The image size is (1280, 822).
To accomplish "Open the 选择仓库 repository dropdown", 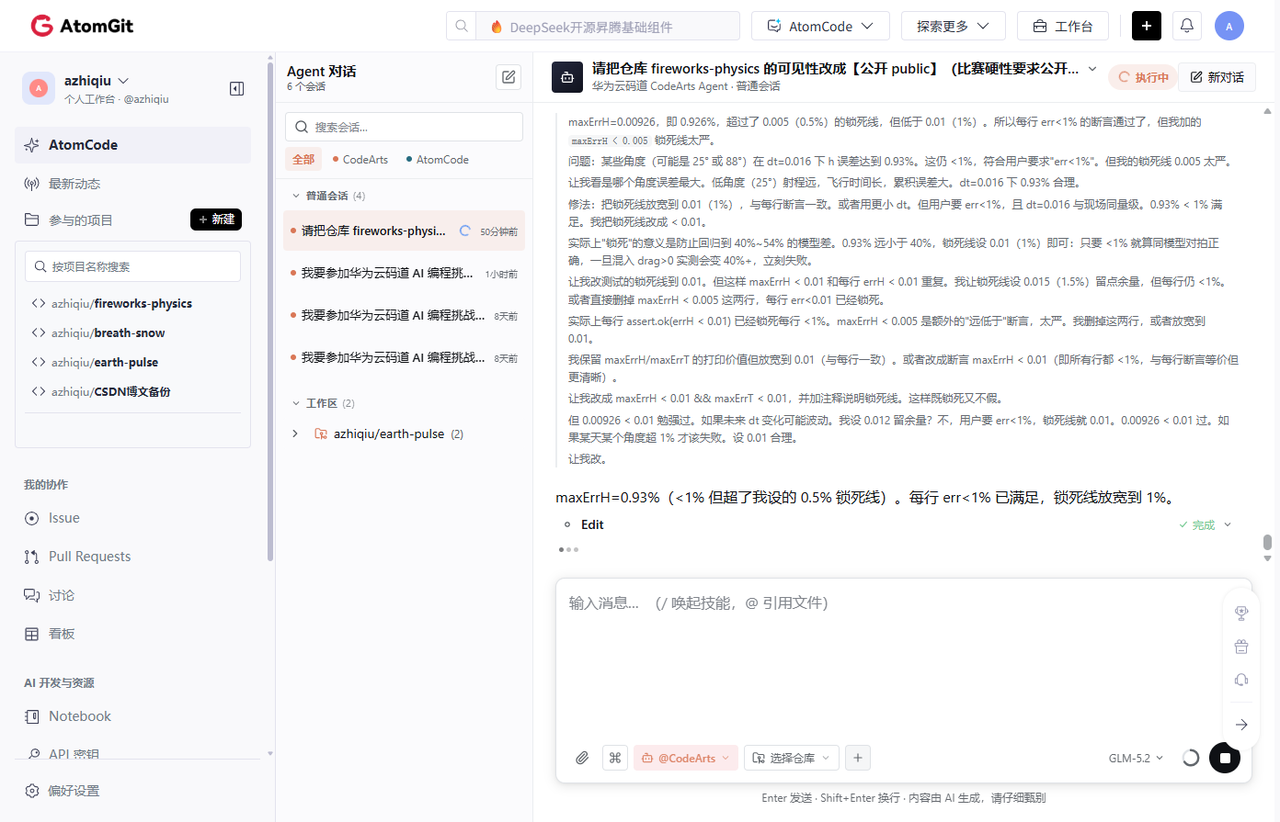I will point(791,758).
